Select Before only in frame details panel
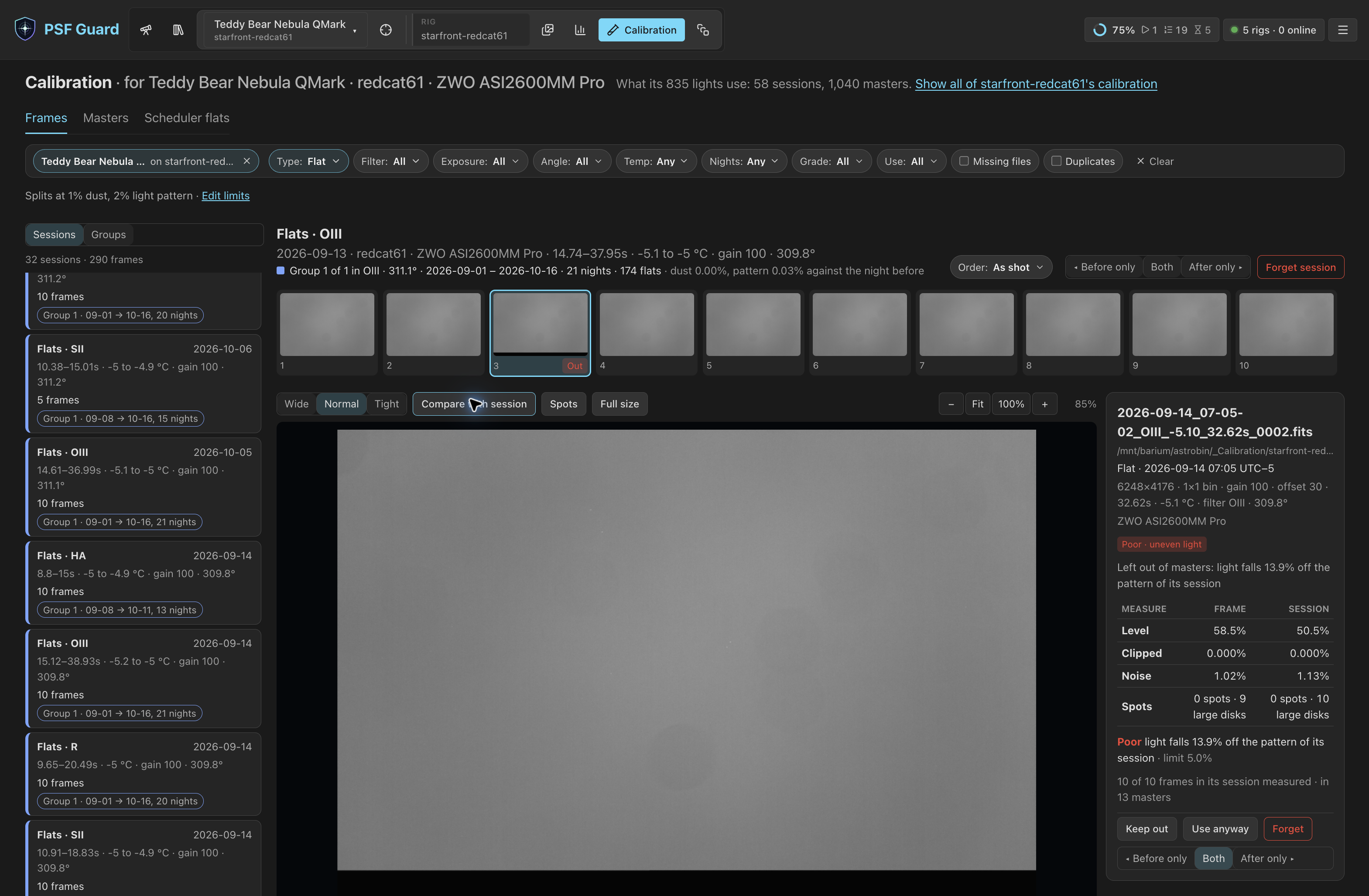The image size is (1369, 896). coord(1156,858)
